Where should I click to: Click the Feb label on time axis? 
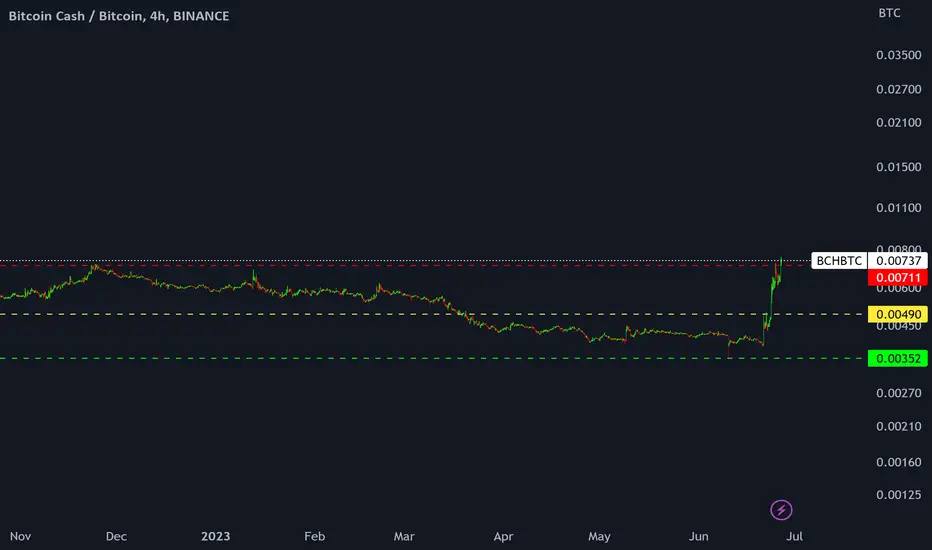click(x=314, y=536)
